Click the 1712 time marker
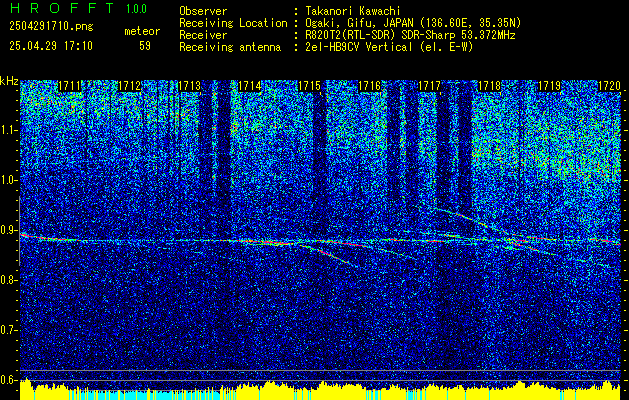 click(130, 86)
